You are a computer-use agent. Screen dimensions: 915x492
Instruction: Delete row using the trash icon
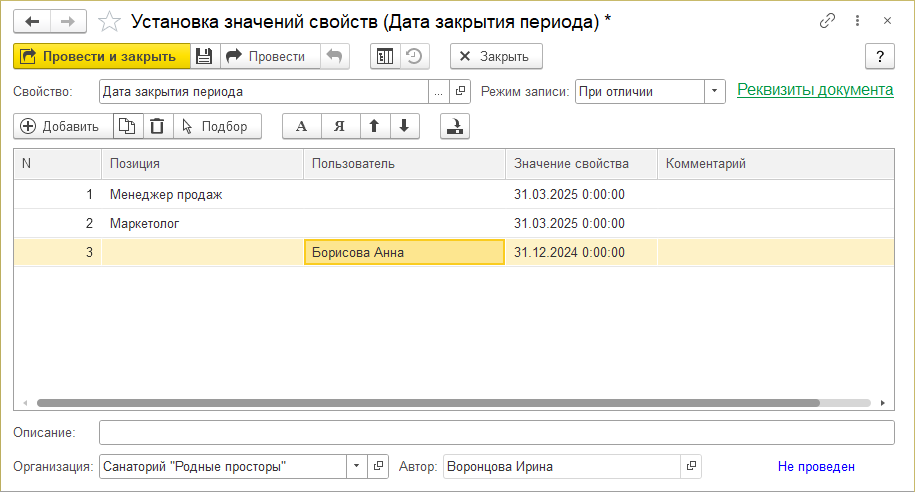click(x=157, y=126)
